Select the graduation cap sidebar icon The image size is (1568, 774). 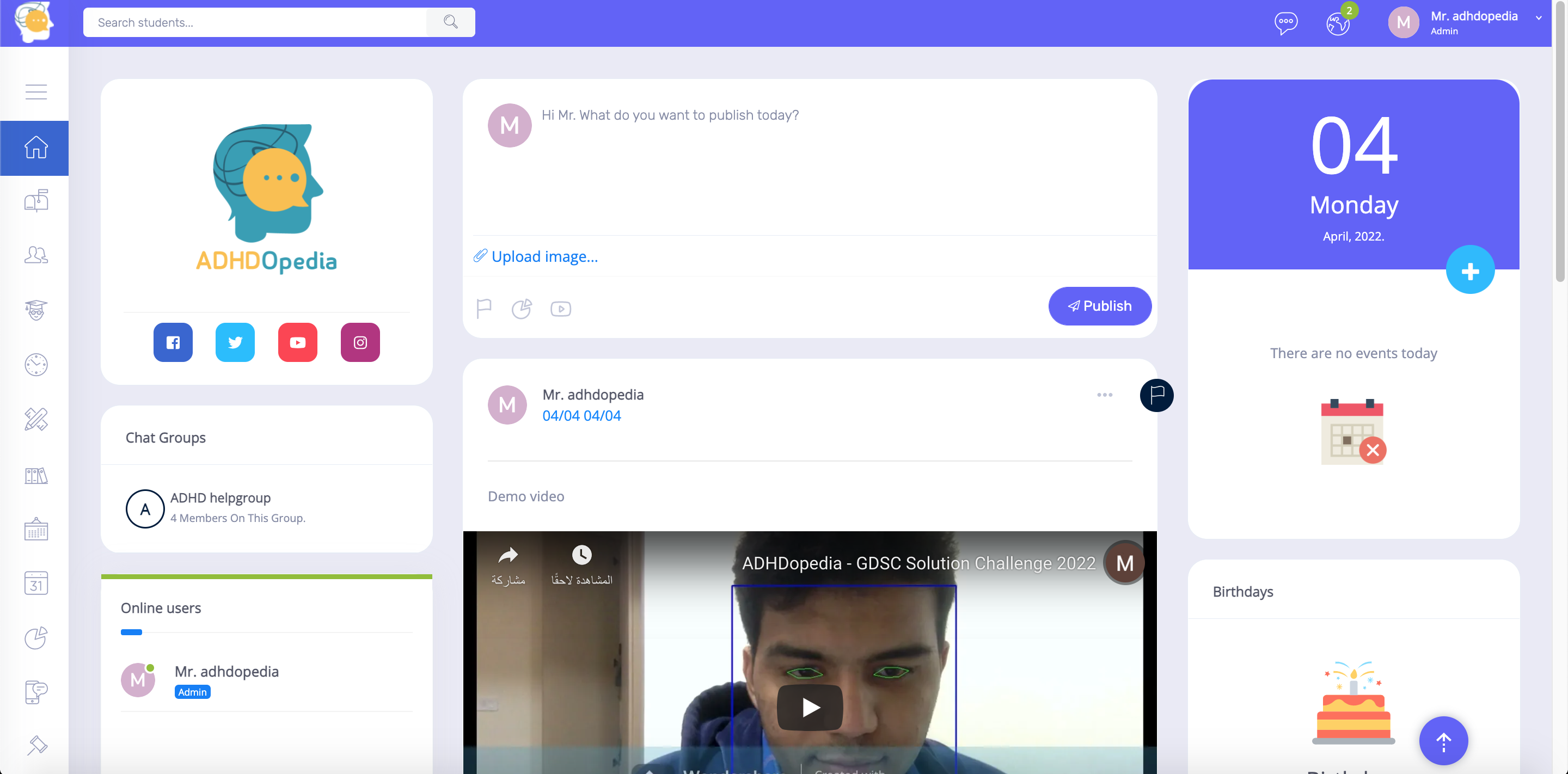pyautogui.click(x=36, y=310)
